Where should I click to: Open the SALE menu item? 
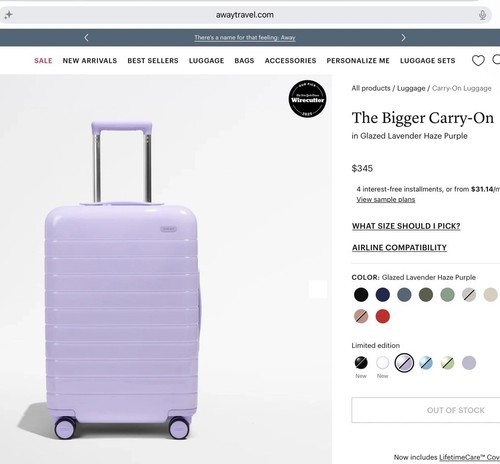tap(43, 61)
